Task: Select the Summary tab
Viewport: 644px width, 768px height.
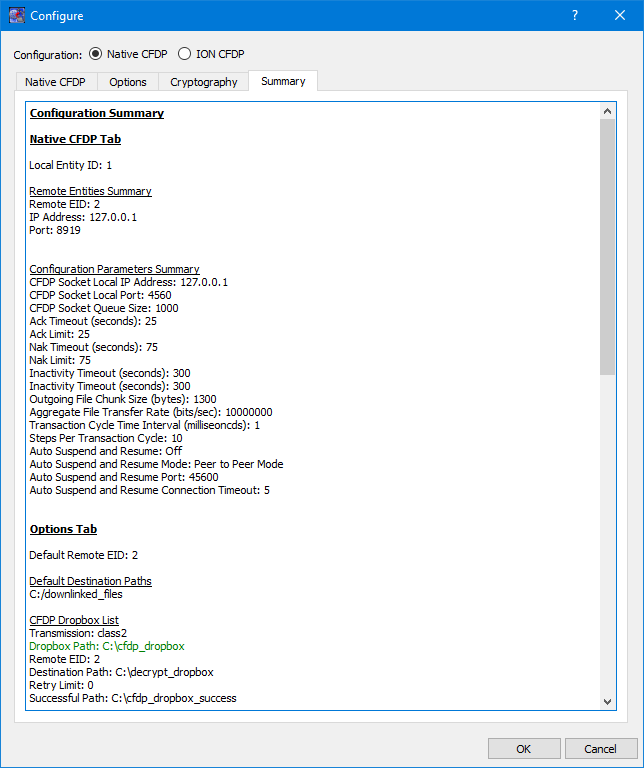Action: [283, 81]
